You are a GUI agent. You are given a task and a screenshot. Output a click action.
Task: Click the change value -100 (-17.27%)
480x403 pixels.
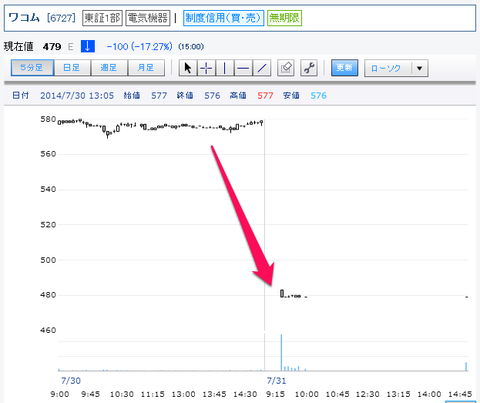(139, 47)
